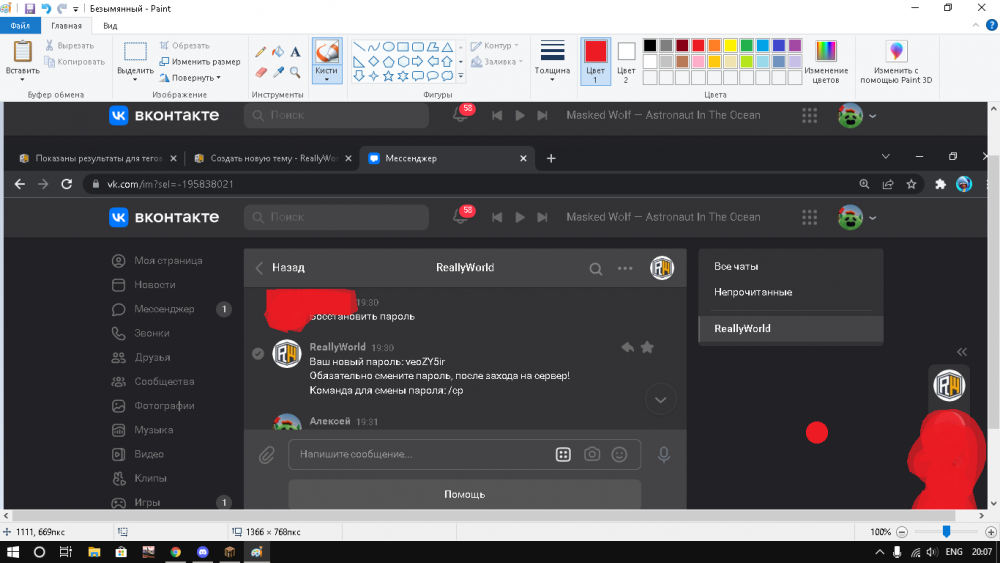The image size is (1000, 563).
Task: Click the VK notifications bell with badge 58
Action: coord(462,216)
